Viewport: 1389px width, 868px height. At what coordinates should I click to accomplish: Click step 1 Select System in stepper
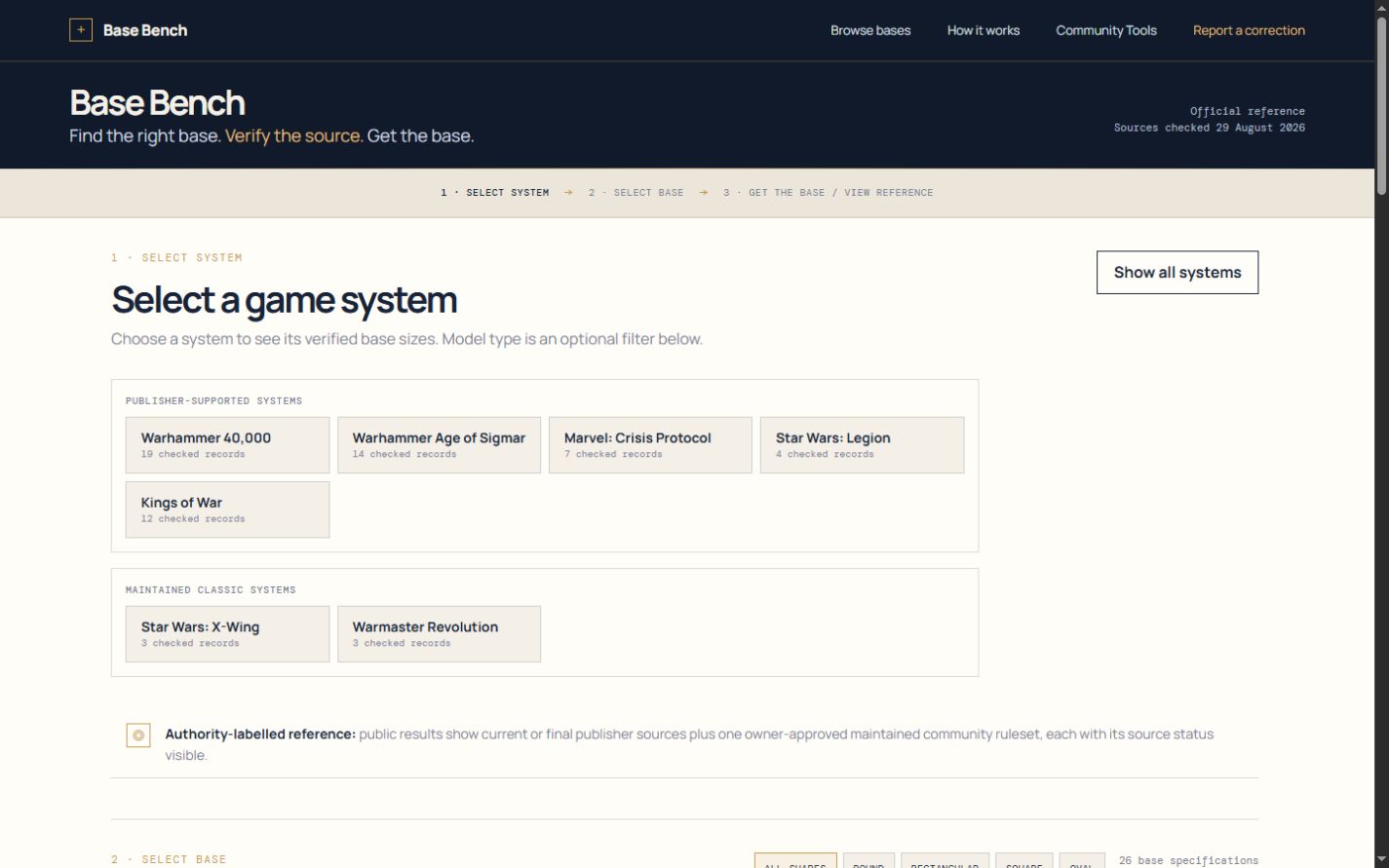495,193
